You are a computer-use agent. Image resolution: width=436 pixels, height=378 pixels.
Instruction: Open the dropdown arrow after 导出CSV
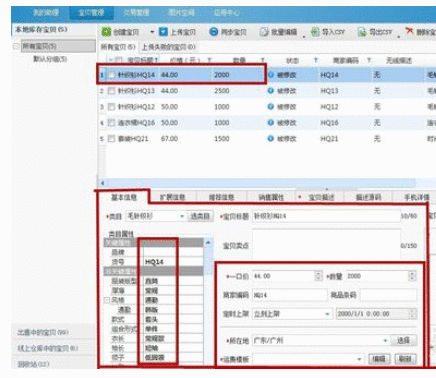point(399,36)
